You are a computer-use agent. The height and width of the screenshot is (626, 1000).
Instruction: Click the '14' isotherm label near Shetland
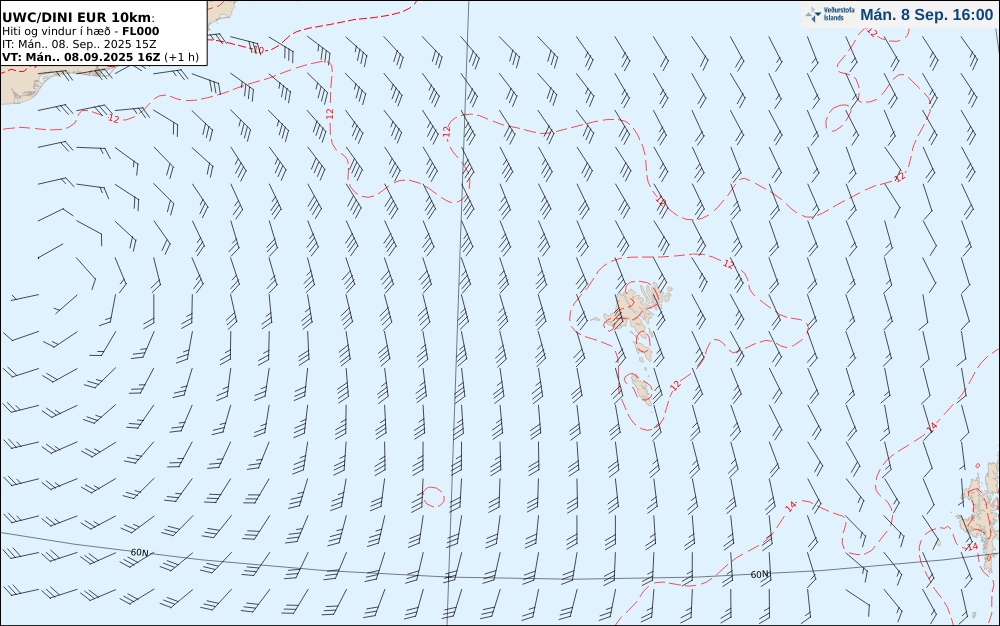(971, 546)
